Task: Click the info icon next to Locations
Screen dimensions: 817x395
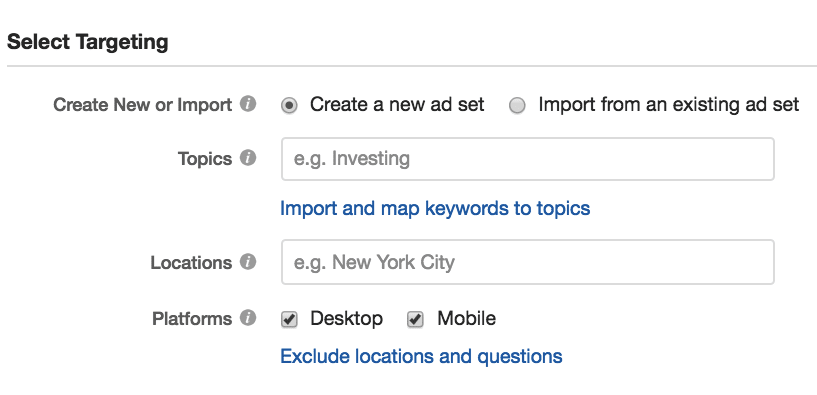Action: click(248, 262)
